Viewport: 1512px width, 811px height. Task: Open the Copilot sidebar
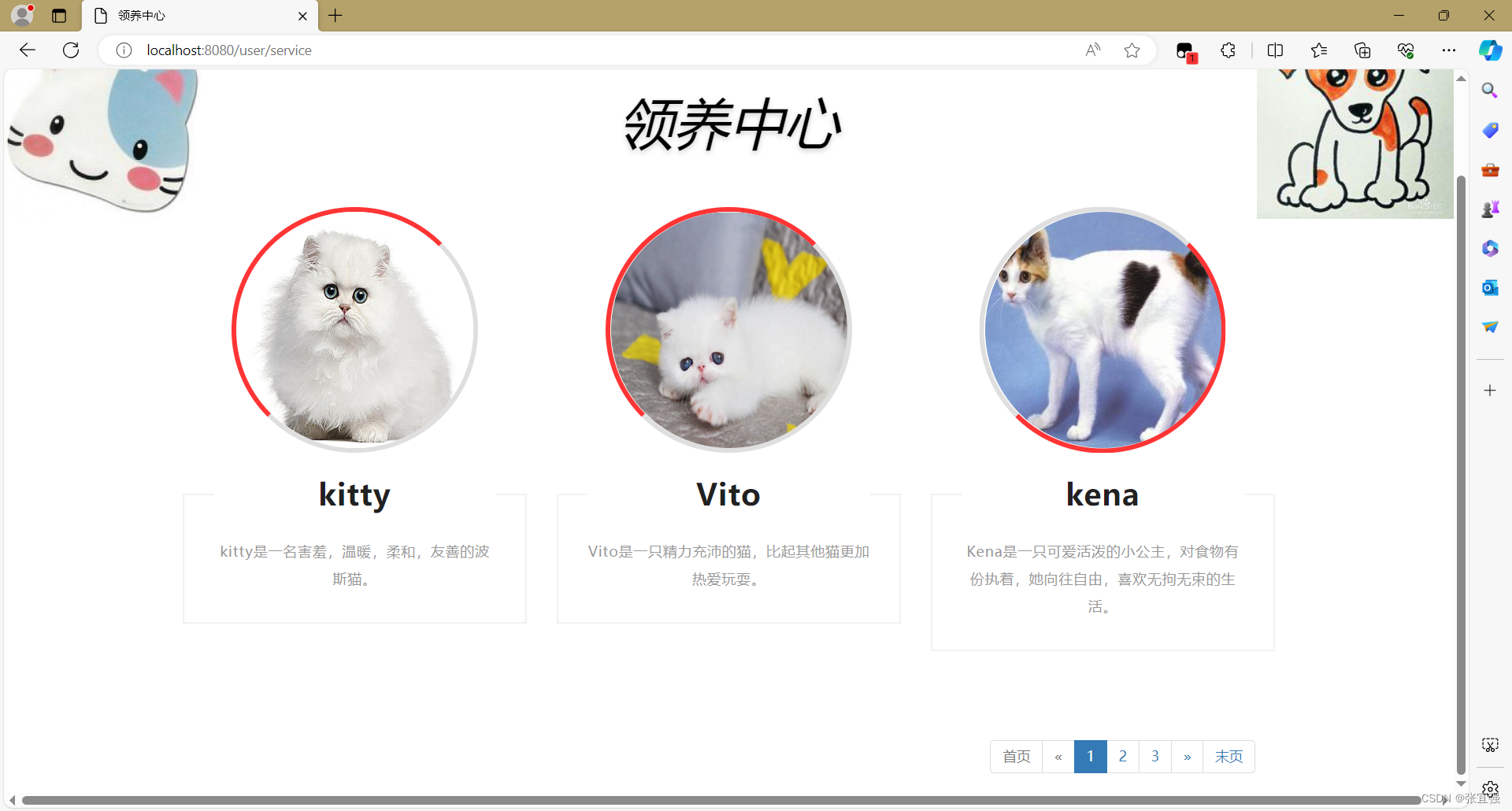[1490, 50]
